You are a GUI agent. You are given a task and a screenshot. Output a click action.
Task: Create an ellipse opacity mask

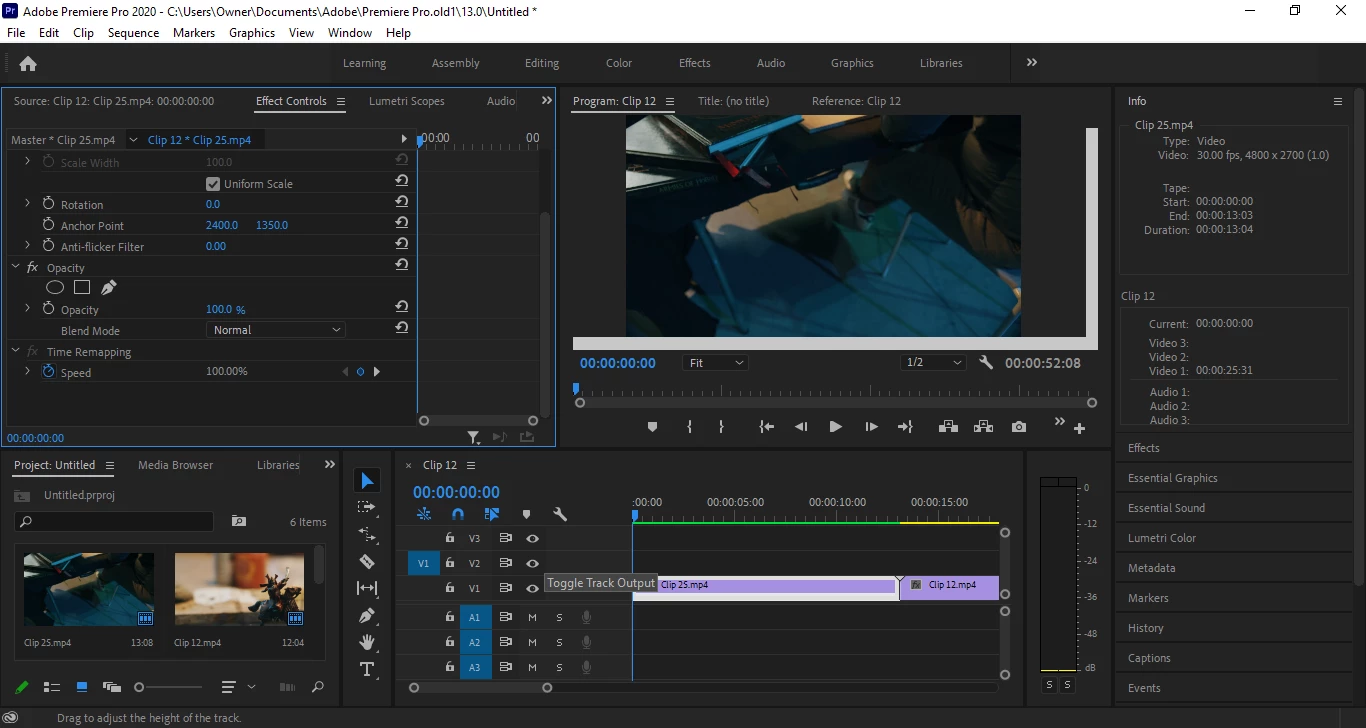(55, 288)
